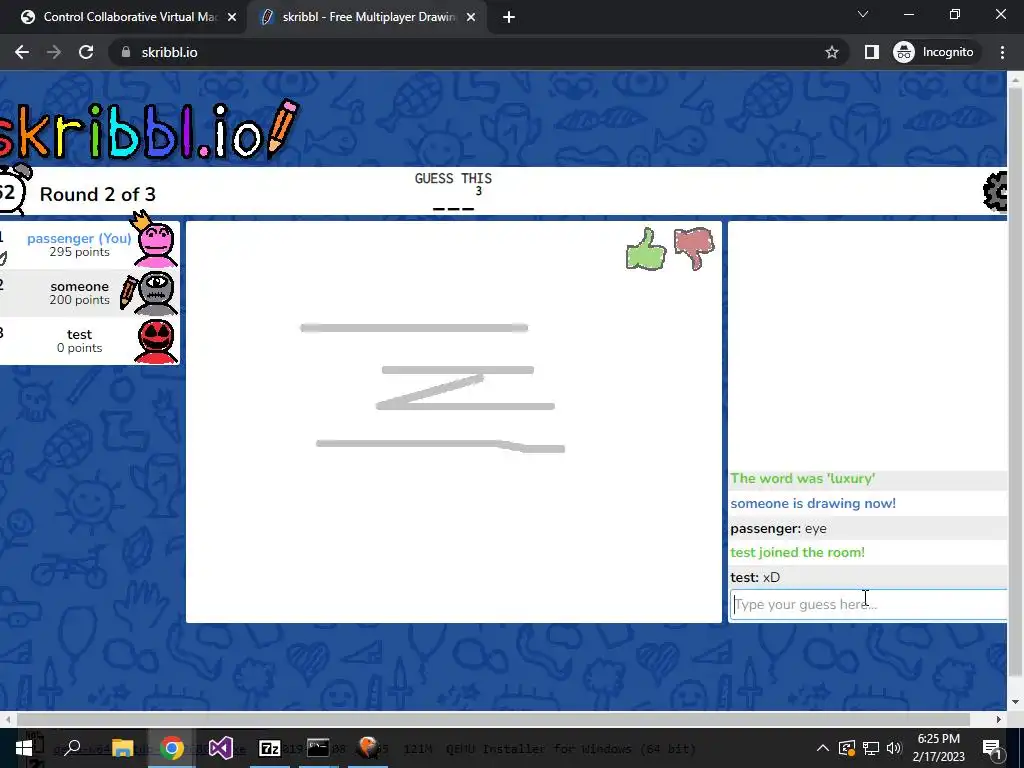Click the chat guess input field
Image resolution: width=1024 pixels, height=768 pixels.
[868, 604]
